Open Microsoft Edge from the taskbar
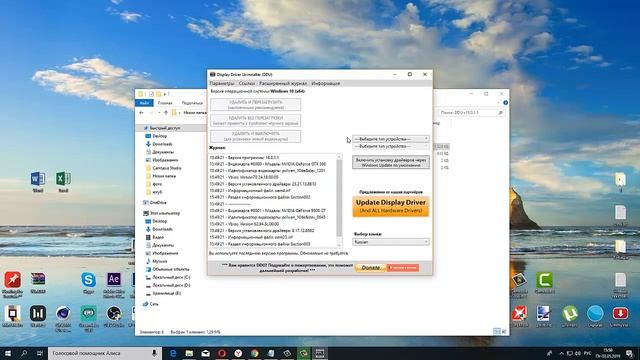 tap(173, 353)
